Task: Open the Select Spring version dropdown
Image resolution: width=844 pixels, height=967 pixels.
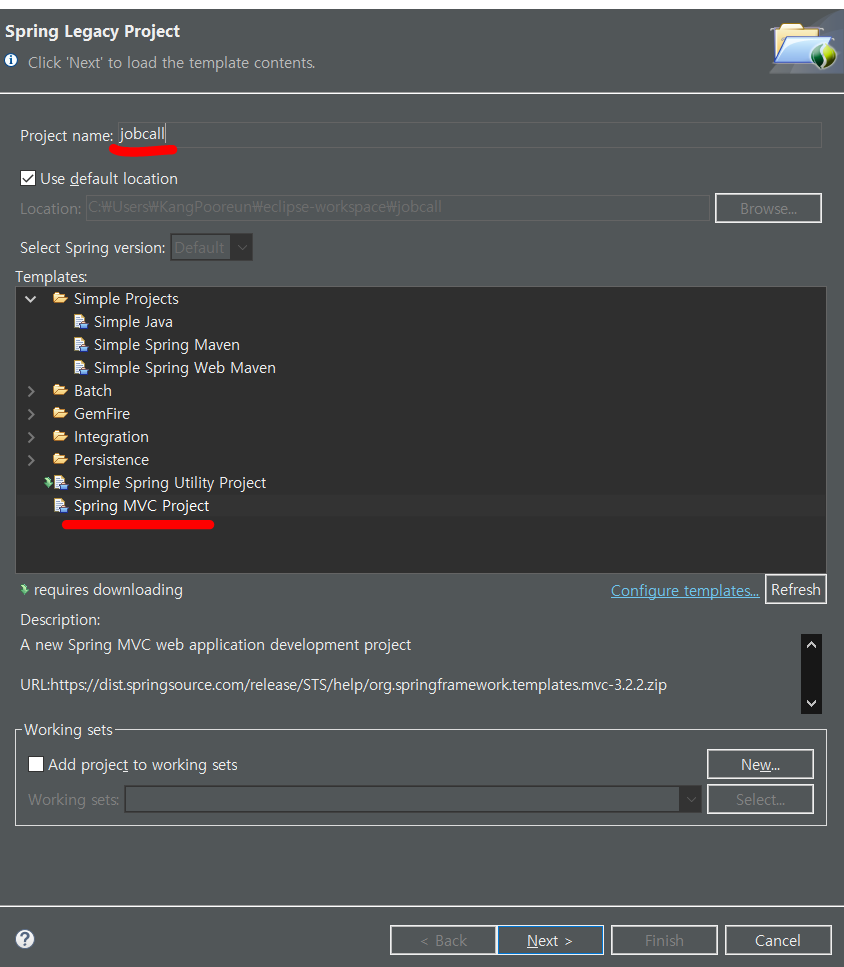Action: pos(211,247)
